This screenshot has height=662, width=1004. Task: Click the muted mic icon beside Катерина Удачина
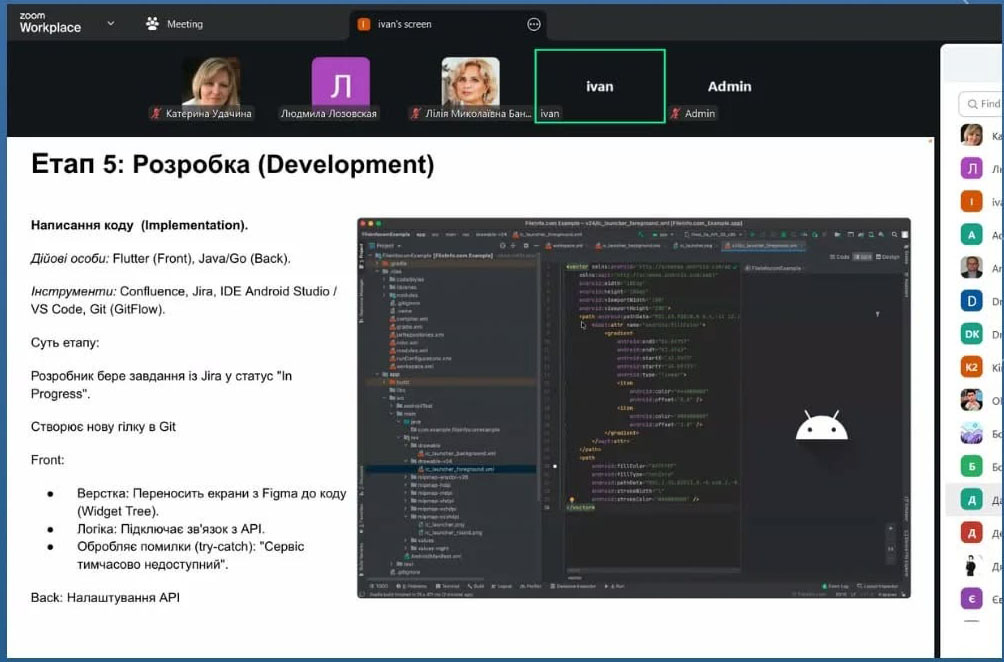pos(156,114)
